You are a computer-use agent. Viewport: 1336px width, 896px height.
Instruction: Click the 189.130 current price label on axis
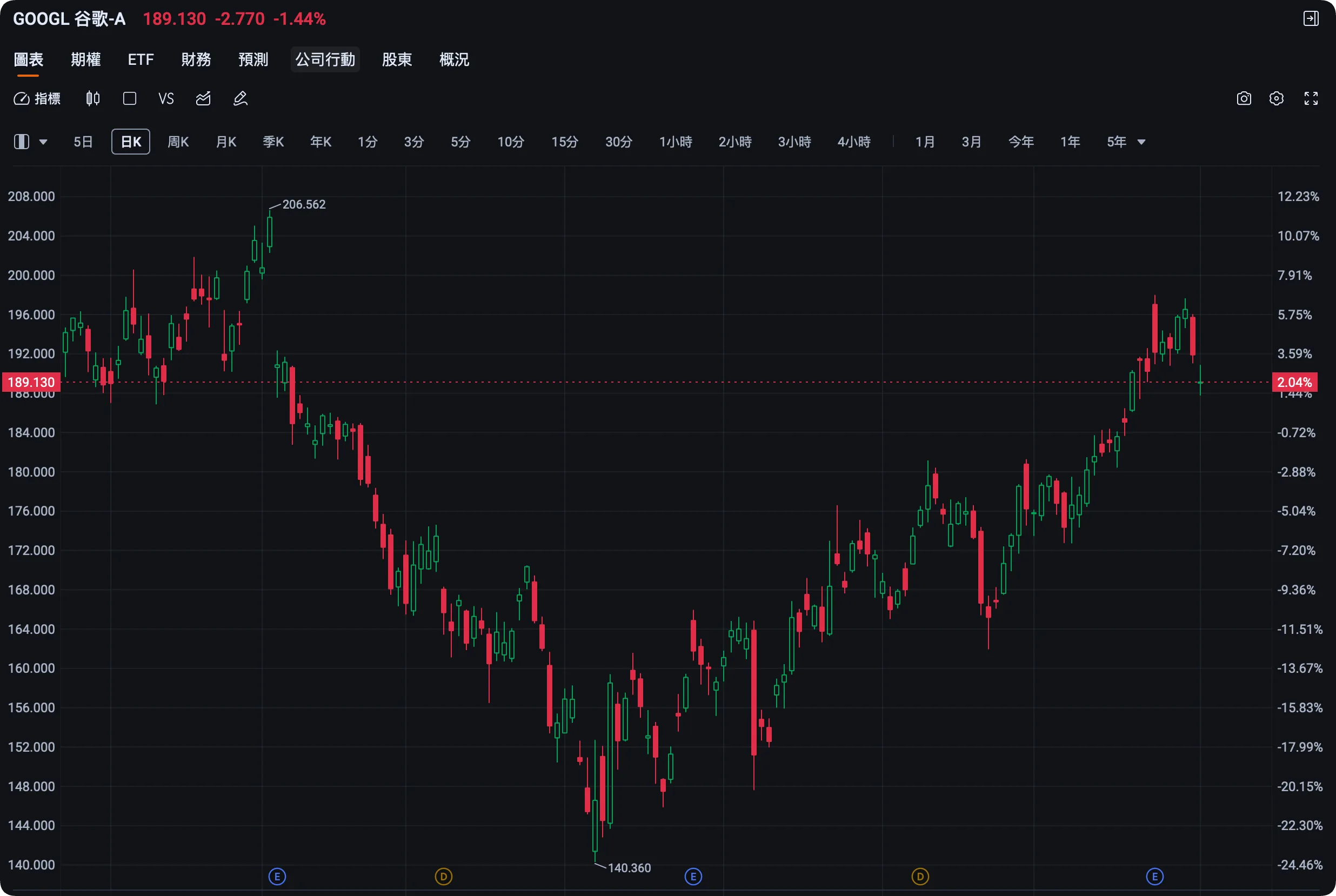(31, 382)
